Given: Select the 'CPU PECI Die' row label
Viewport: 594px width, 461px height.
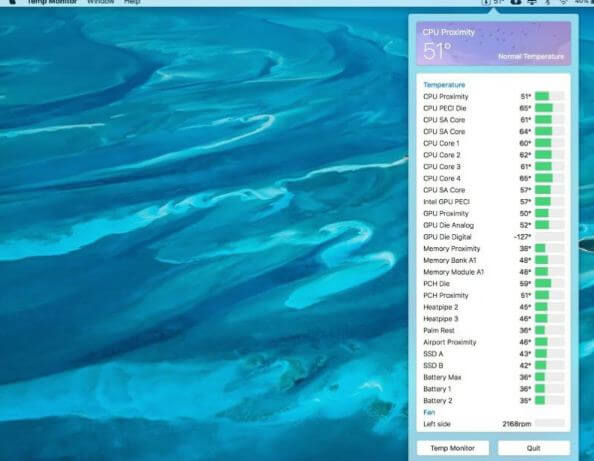Looking at the screenshot, I should tap(444, 108).
